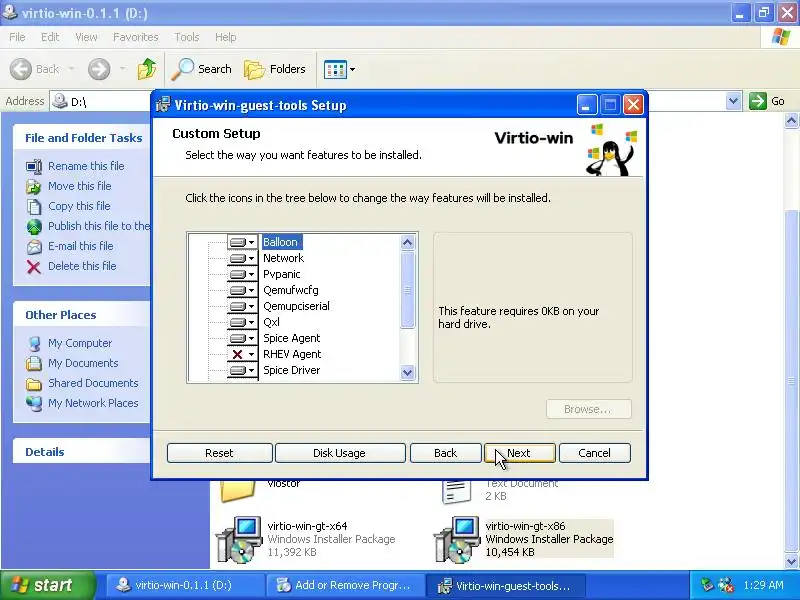This screenshot has width=800, height=600.
Task: Select the Spice Driver feature row
Action: (x=292, y=370)
